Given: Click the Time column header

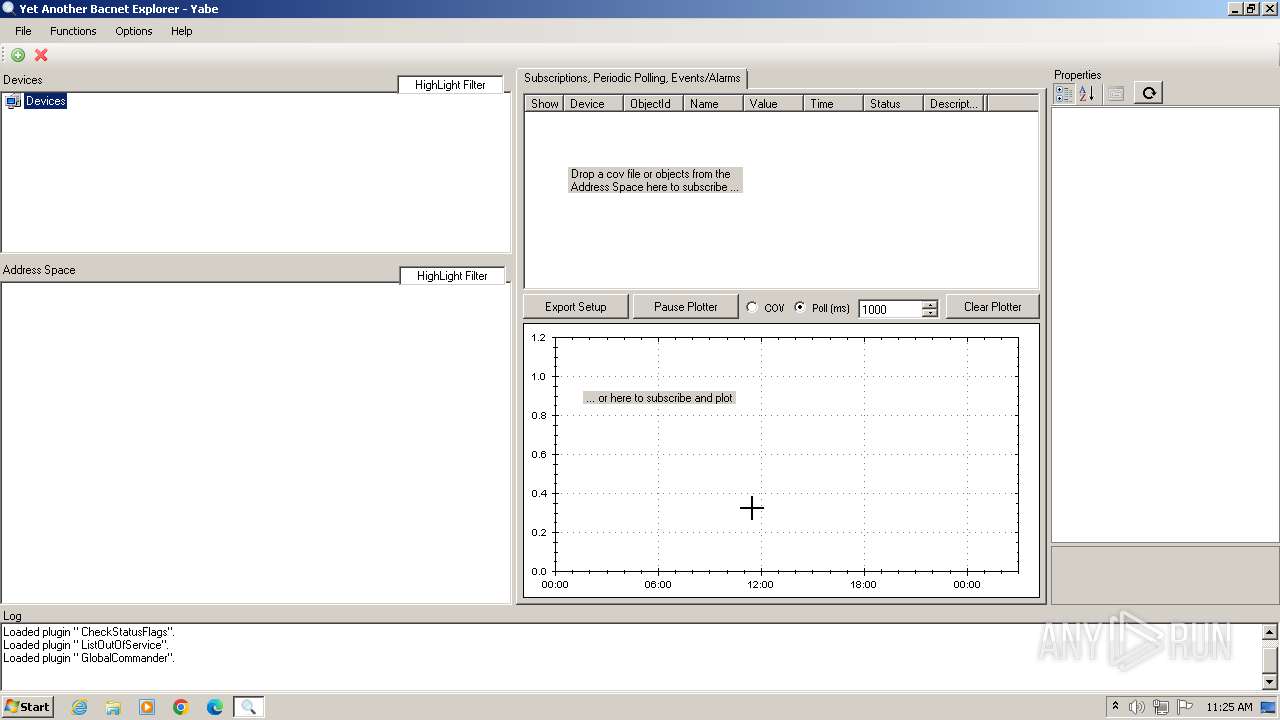Looking at the screenshot, I should pyautogui.click(x=833, y=103).
